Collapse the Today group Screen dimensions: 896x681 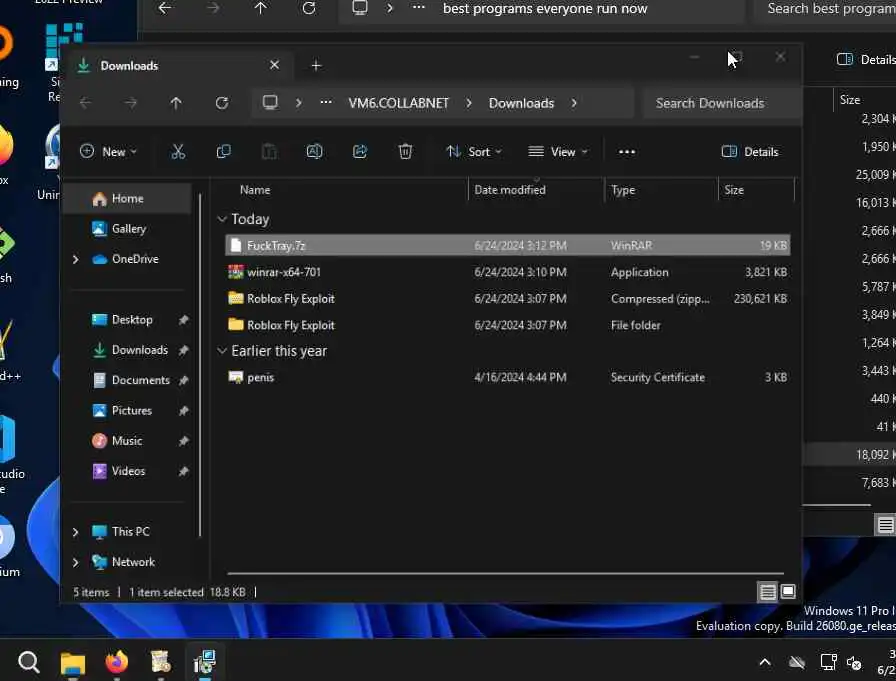click(222, 219)
